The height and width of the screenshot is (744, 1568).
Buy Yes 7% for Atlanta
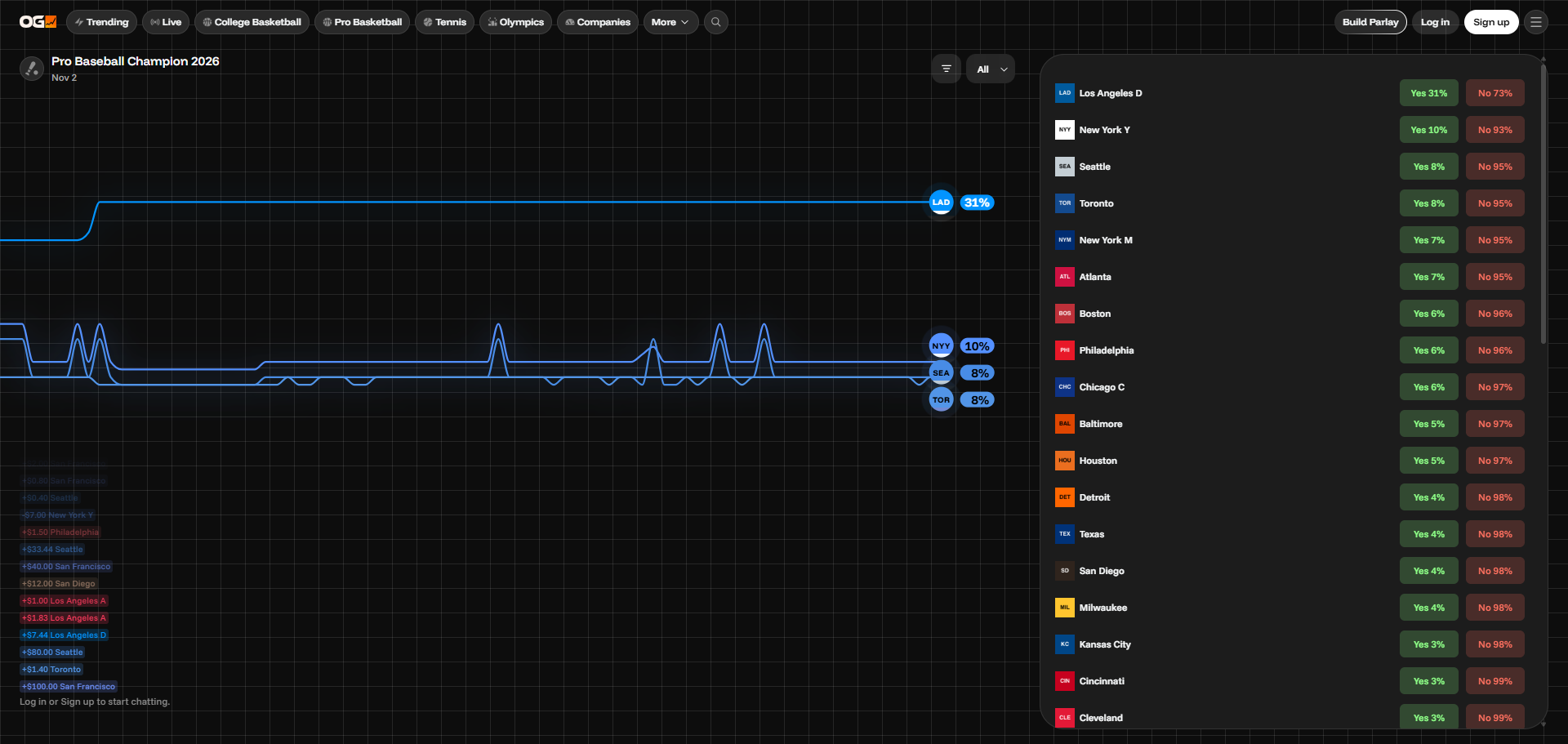coord(1428,277)
